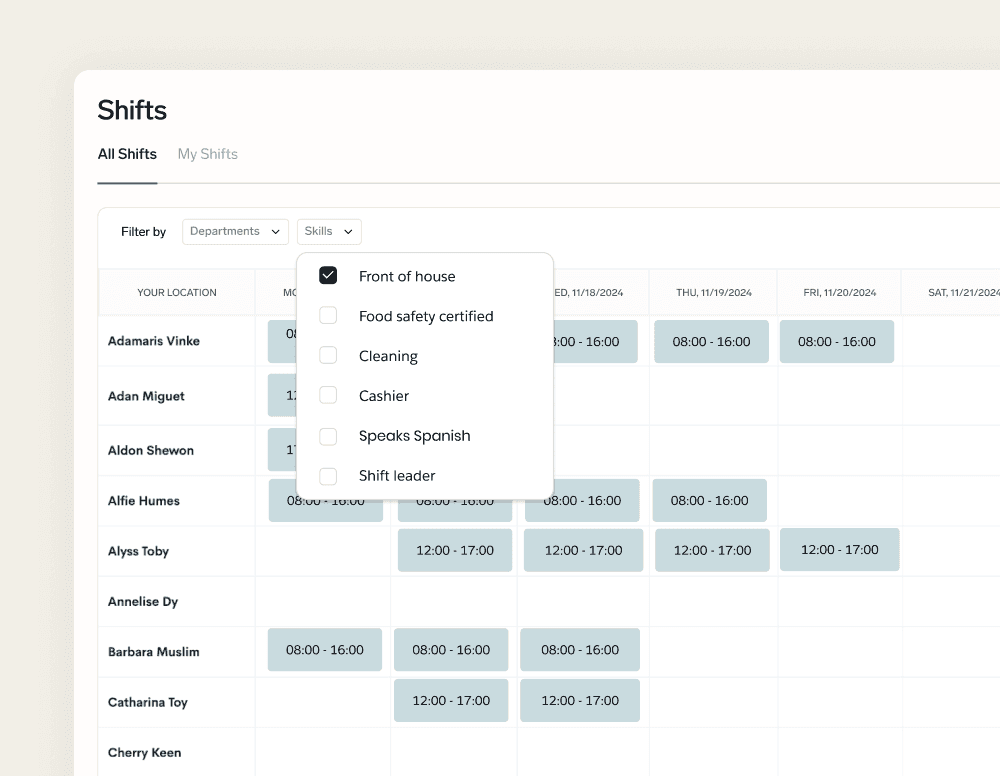Open the Departments filter dropdown
This screenshot has width=1000, height=776.
point(235,231)
